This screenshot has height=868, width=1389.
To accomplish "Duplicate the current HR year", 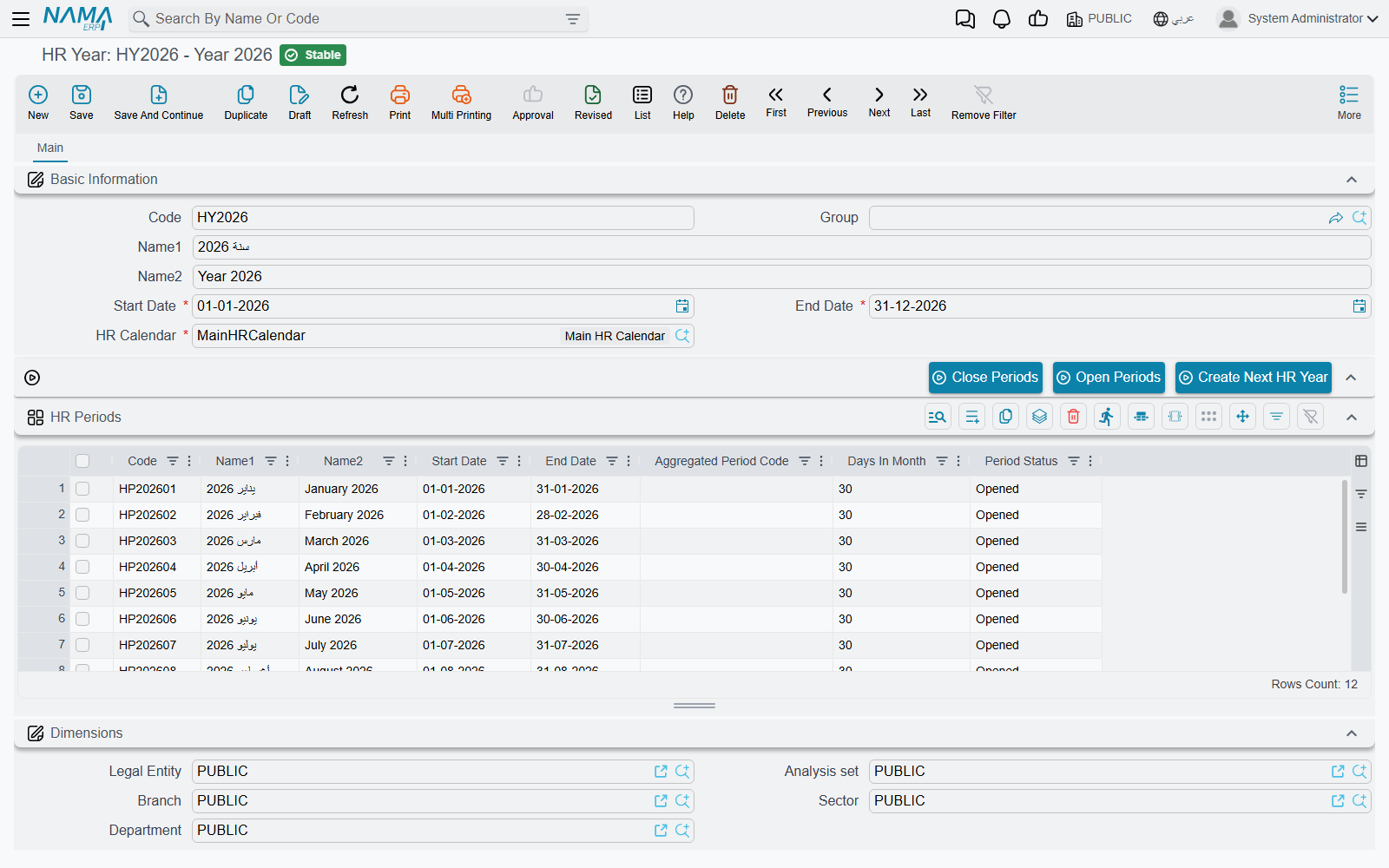I will [x=246, y=102].
